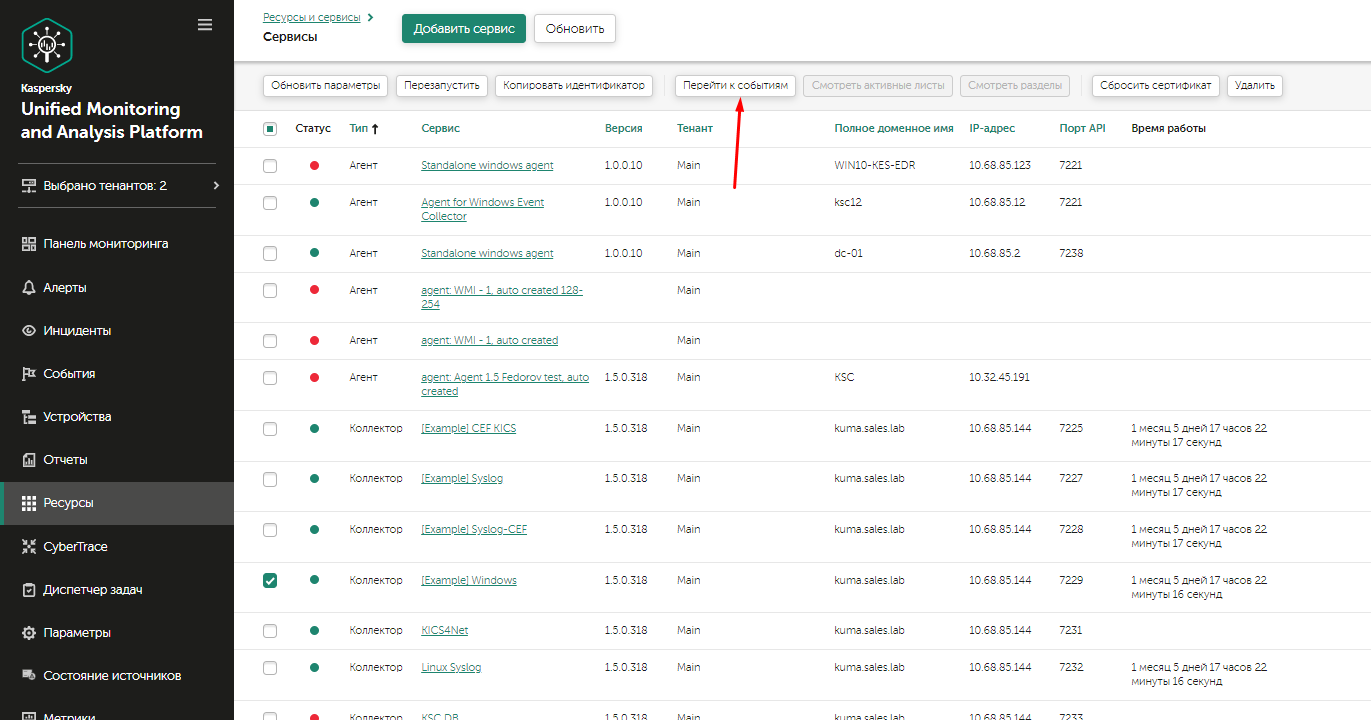Open the Standalone windows agent link for WIN10-KES-EDR
Screen dimensions: 1371x720
[487, 166]
